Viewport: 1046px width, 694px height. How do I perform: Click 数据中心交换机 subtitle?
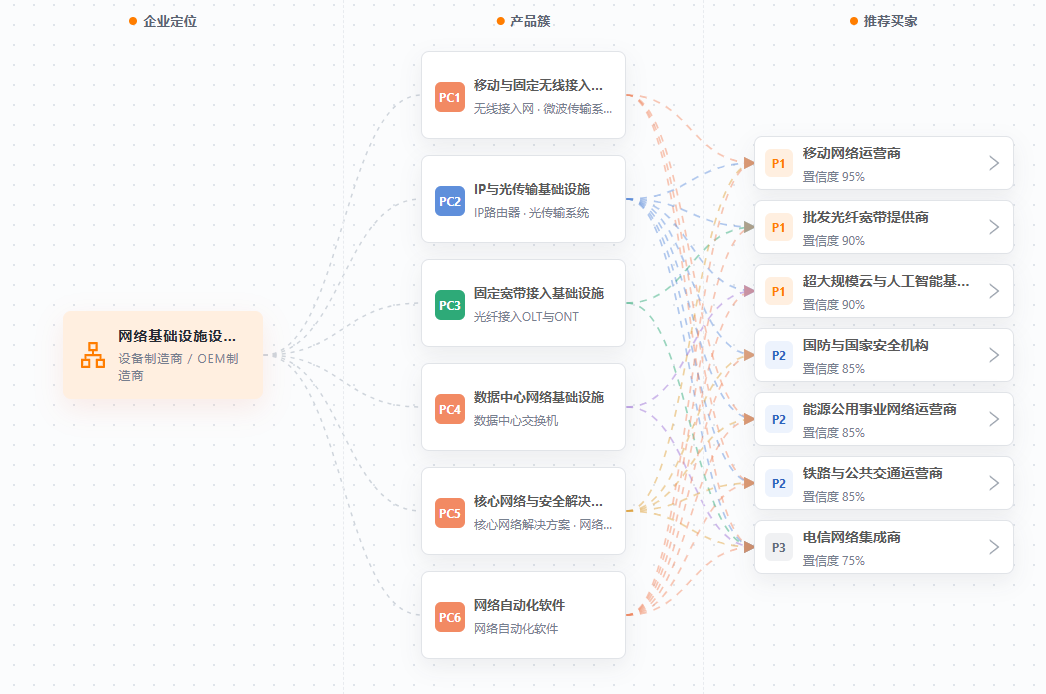click(516, 421)
